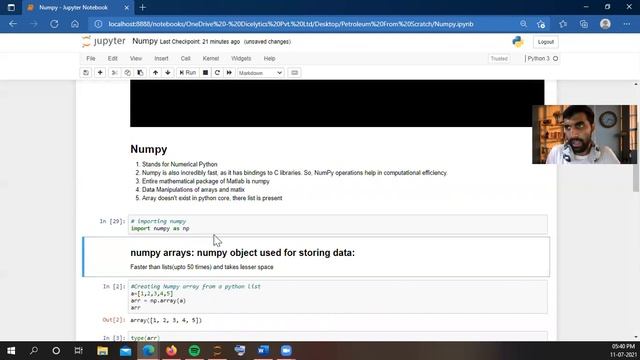The width and height of the screenshot is (640, 360).
Task: Open Task View on taskbar
Action: pos(78,351)
